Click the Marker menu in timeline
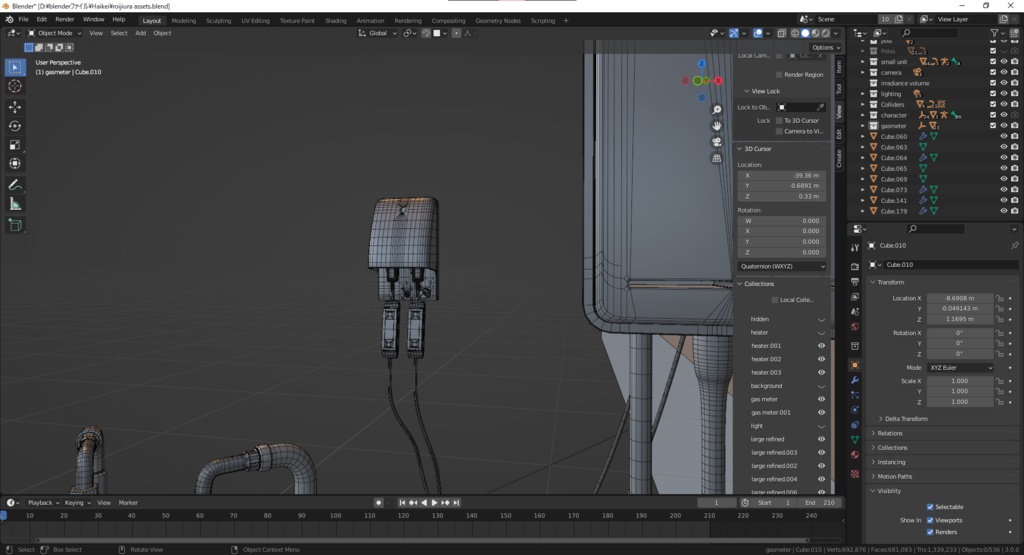Image resolution: width=1024 pixels, height=555 pixels. tap(128, 503)
